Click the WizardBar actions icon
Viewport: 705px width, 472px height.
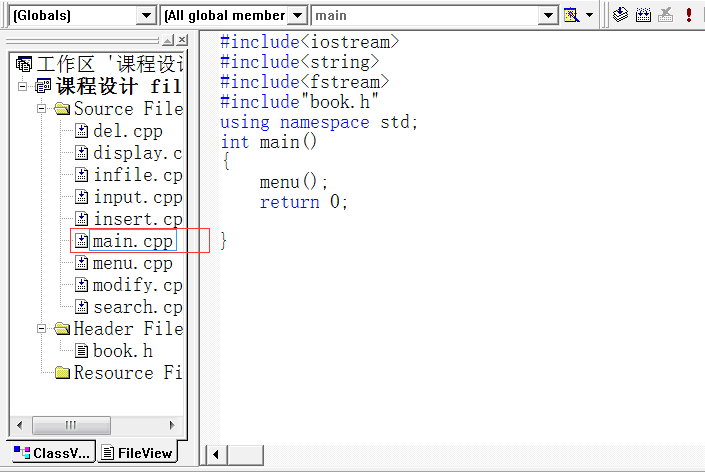click(571, 15)
